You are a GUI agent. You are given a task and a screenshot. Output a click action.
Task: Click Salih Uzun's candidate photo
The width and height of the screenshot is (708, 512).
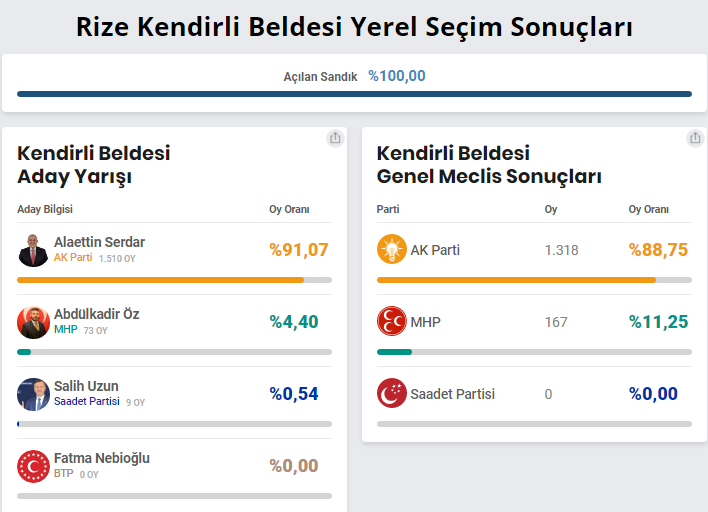[33, 394]
